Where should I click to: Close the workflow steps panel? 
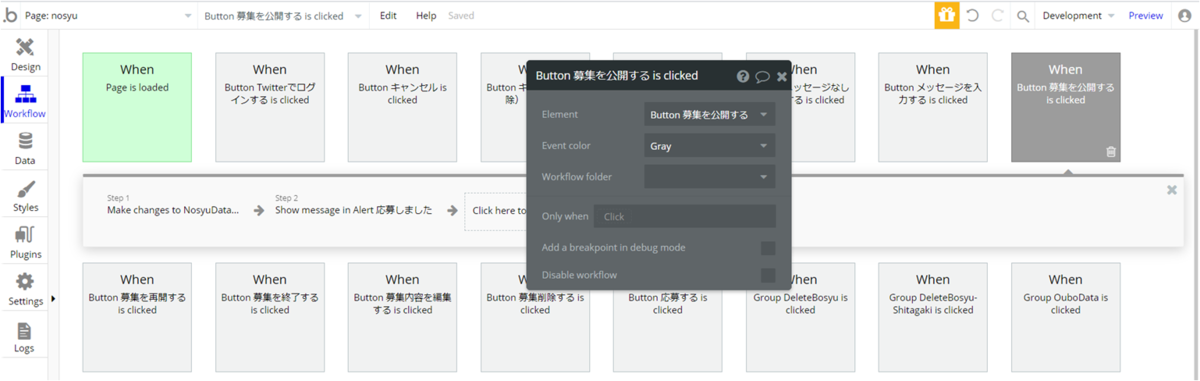coord(1172,190)
